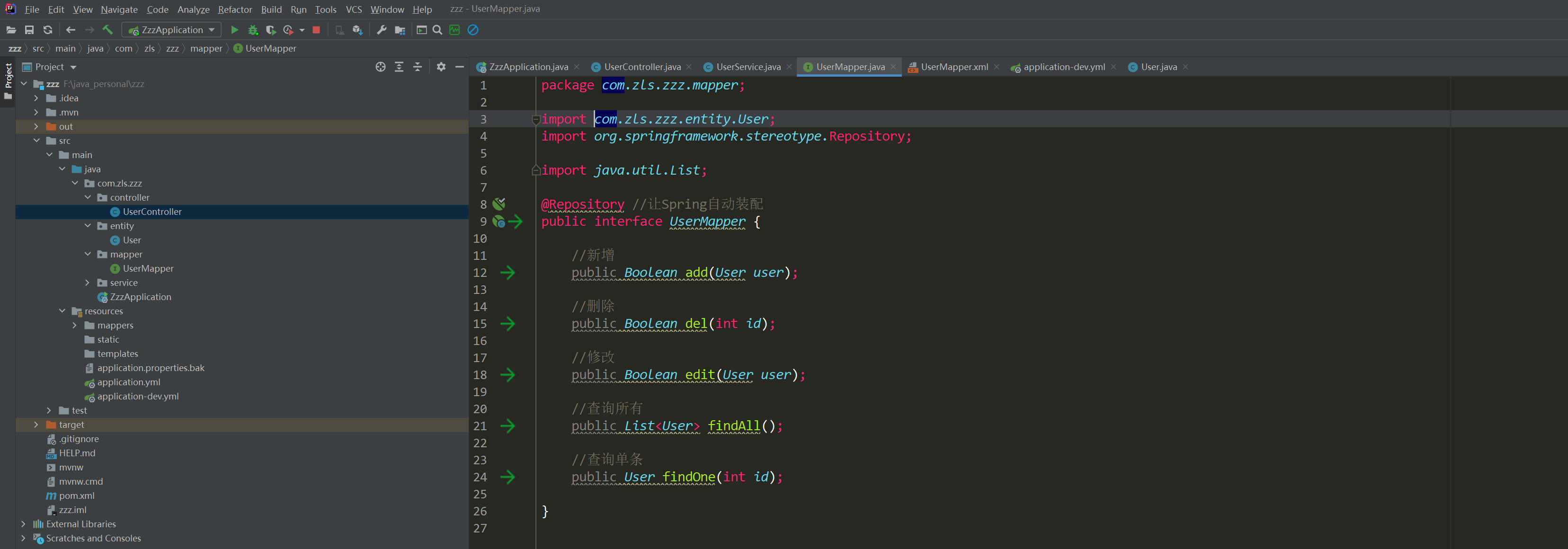Viewport: 1568px width, 549px height.
Task: Open Project Structure via the folder-grid icon
Action: (400, 30)
